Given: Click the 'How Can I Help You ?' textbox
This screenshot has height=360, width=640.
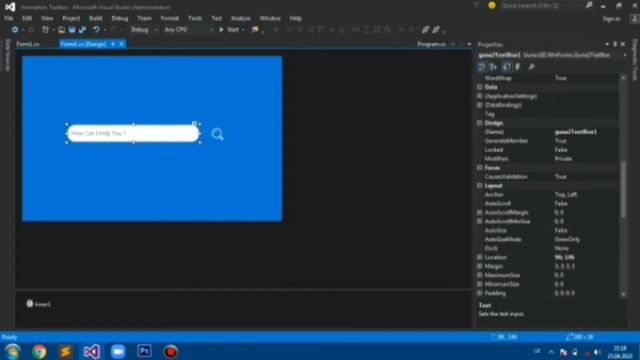Looking at the screenshot, I should (x=133, y=133).
